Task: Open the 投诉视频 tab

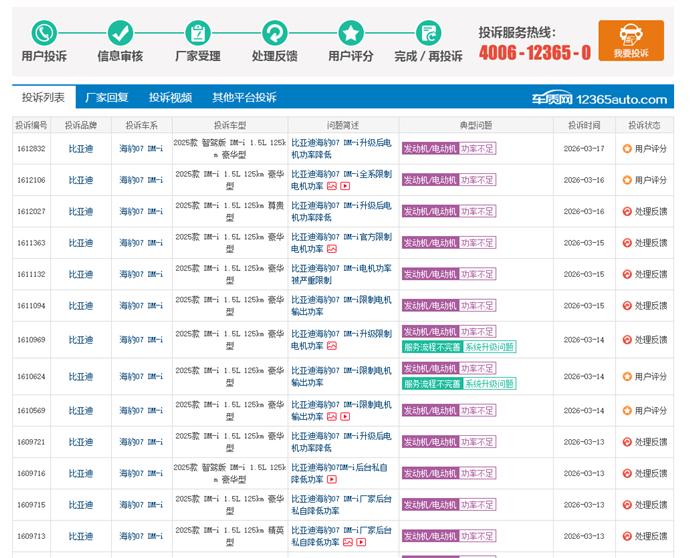Action: (170, 98)
